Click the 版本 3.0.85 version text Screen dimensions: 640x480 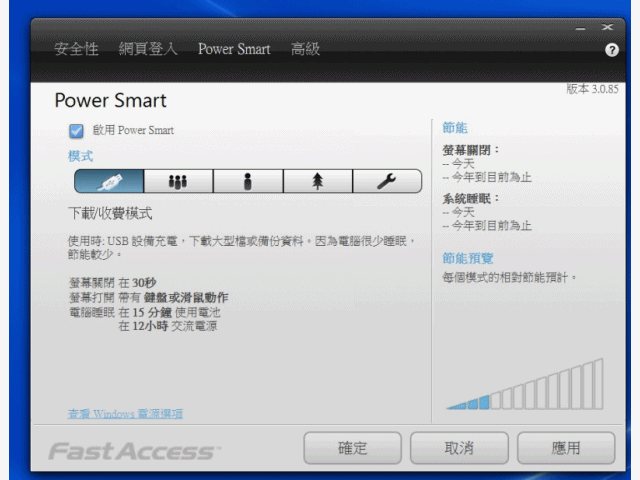pyautogui.click(x=592, y=89)
